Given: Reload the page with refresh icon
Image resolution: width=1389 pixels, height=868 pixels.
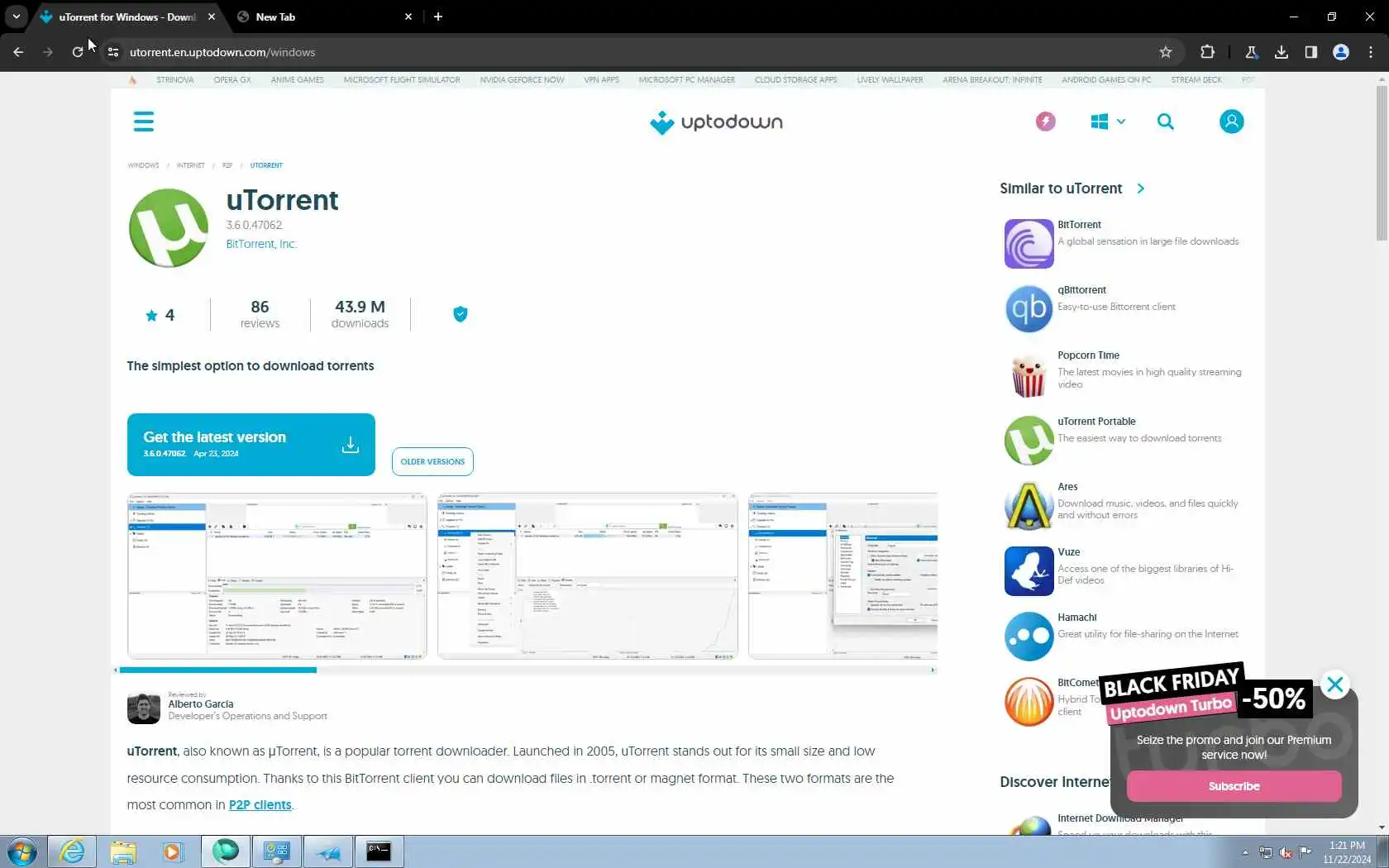Looking at the screenshot, I should pyautogui.click(x=78, y=52).
